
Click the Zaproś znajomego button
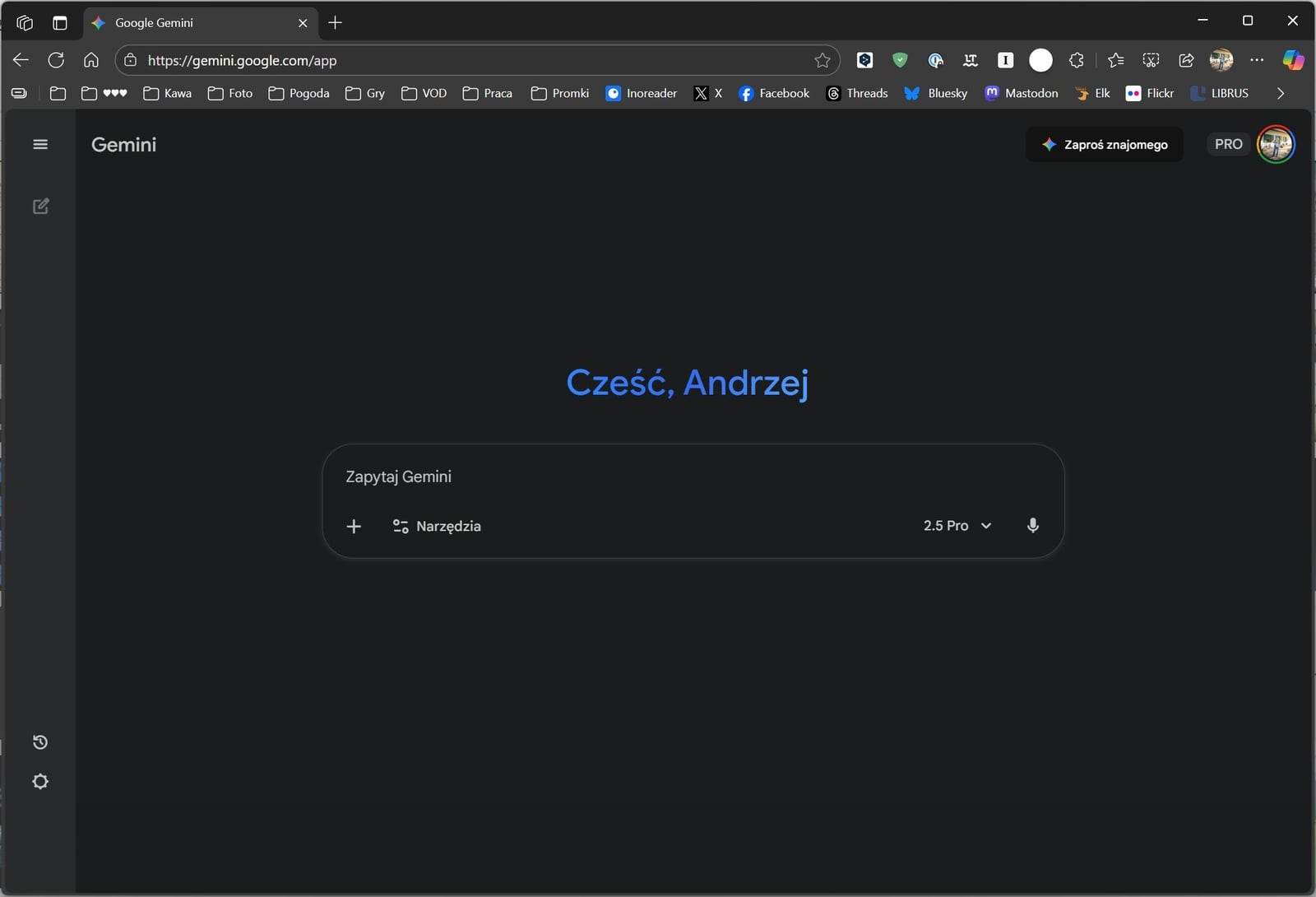[1105, 145]
